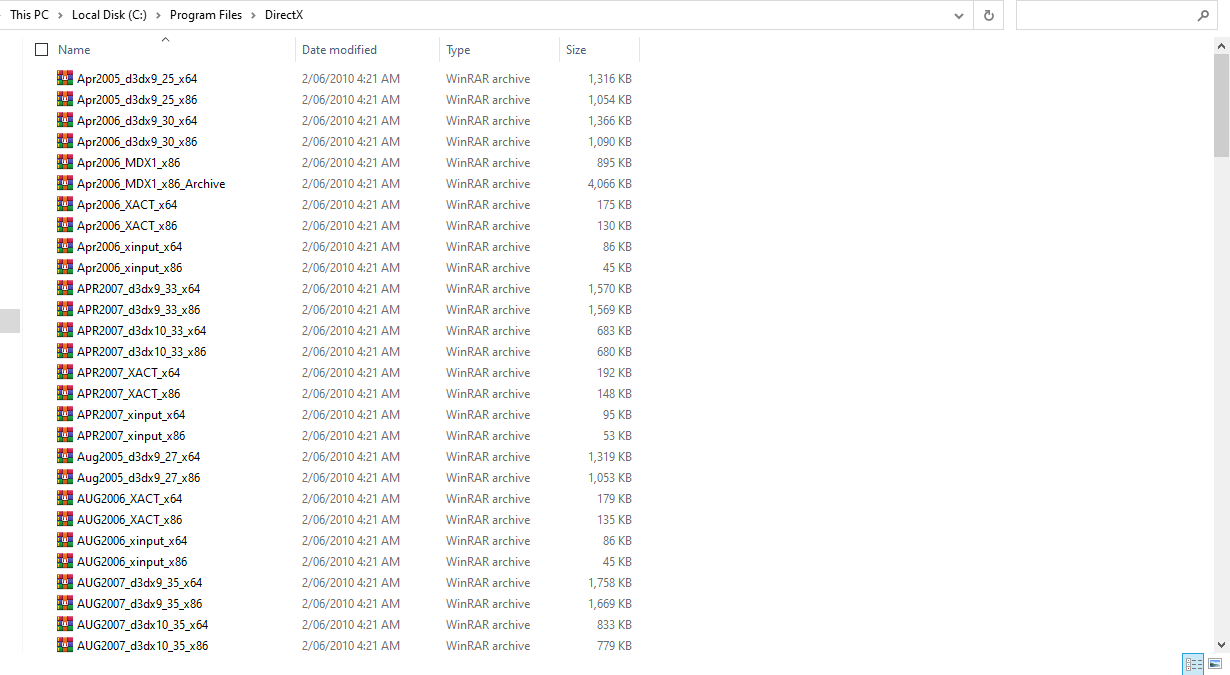
Task: Expand the chevron after Program Files
Action: point(254,15)
